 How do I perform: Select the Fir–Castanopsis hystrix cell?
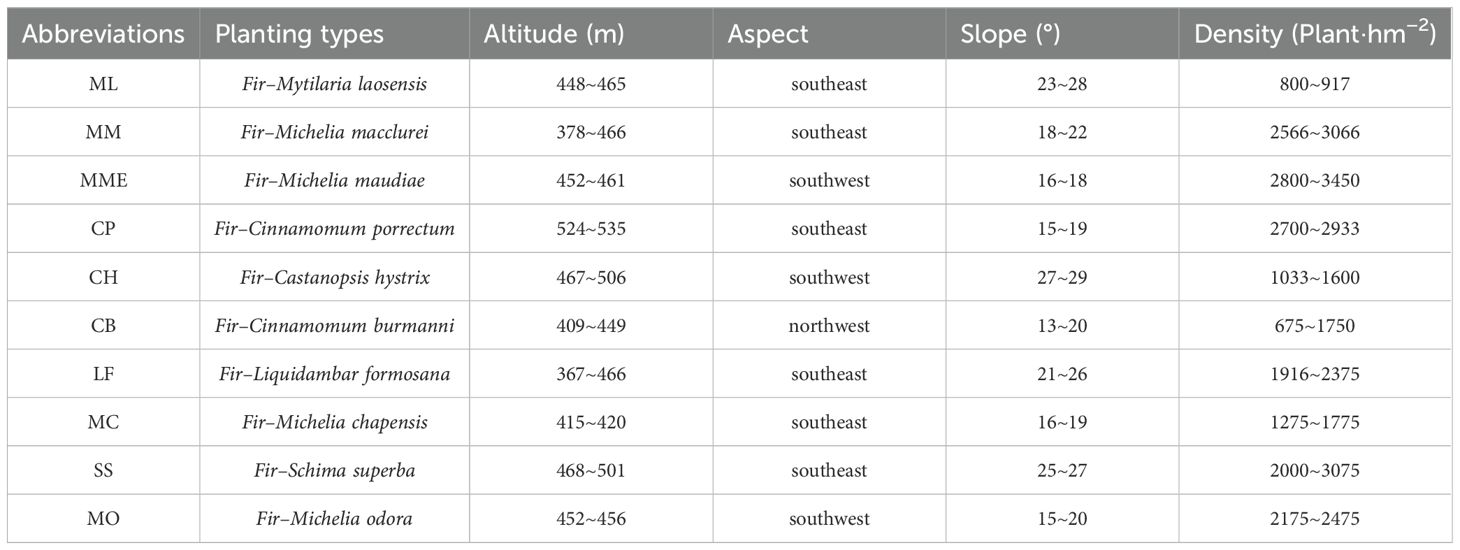[x=334, y=278]
